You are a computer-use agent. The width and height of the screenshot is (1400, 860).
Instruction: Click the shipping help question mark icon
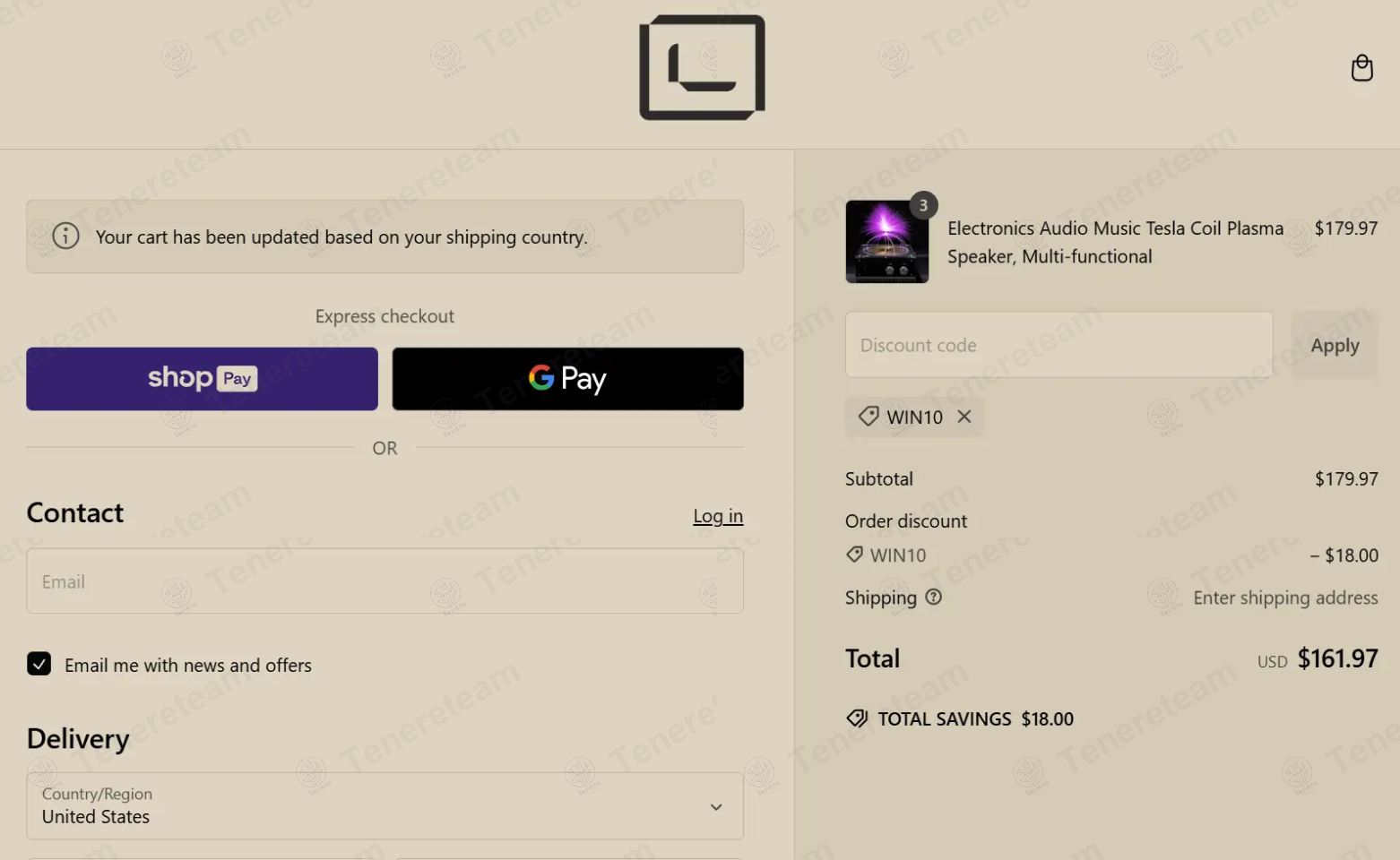[933, 598]
